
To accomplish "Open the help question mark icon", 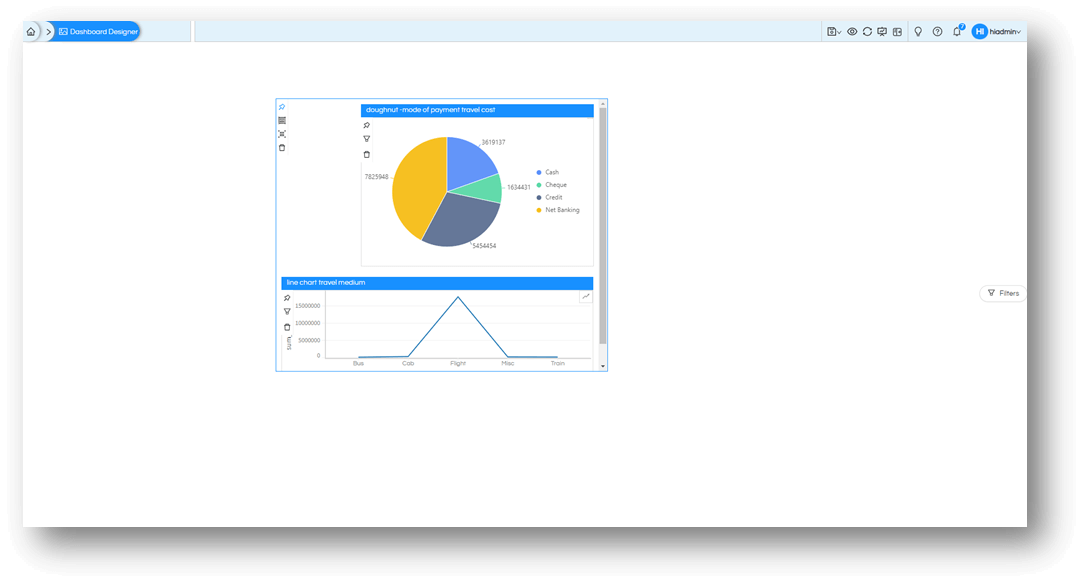I will click(938, 32).
